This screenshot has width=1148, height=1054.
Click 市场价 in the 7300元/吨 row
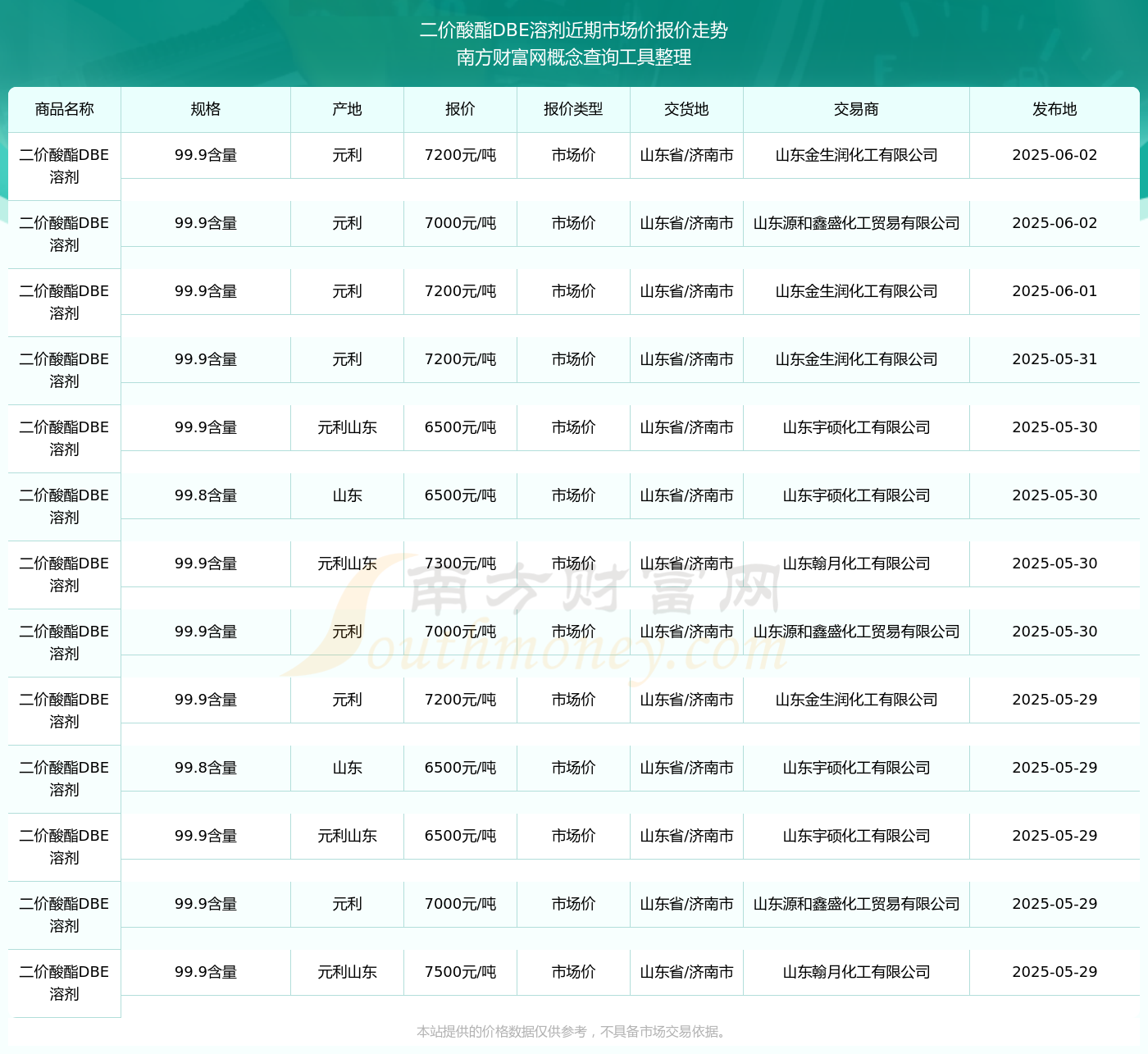click(573, 564)
